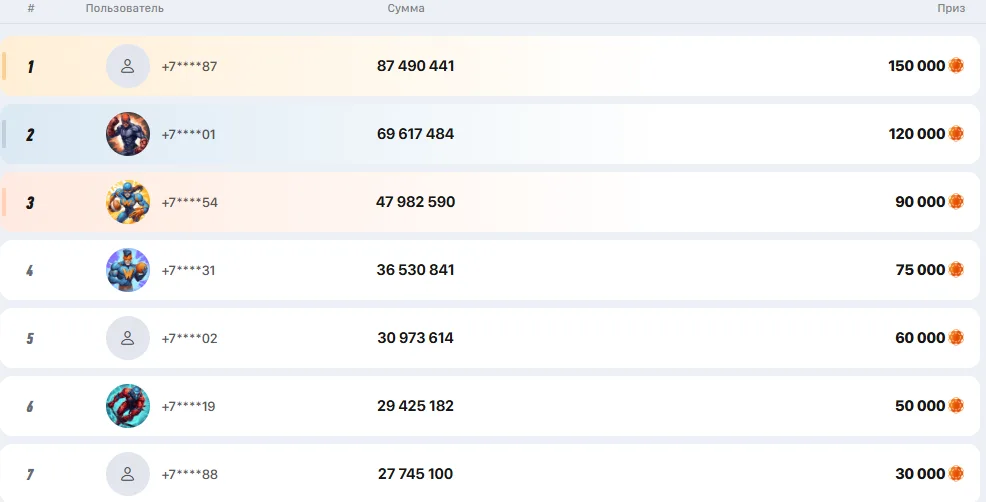Select the rank 5 leaderboard row number

coord(30,338)
